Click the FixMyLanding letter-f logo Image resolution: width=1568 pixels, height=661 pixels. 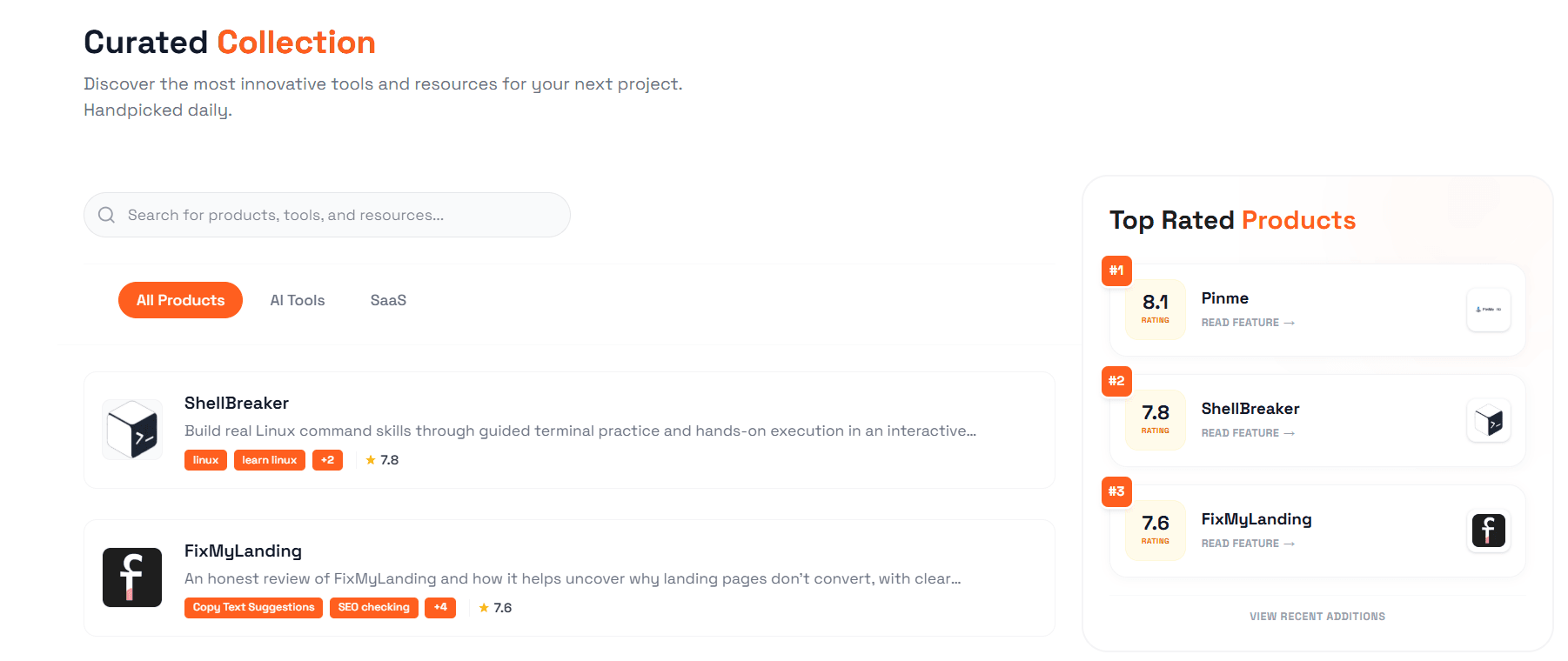[x=132, y=578]
